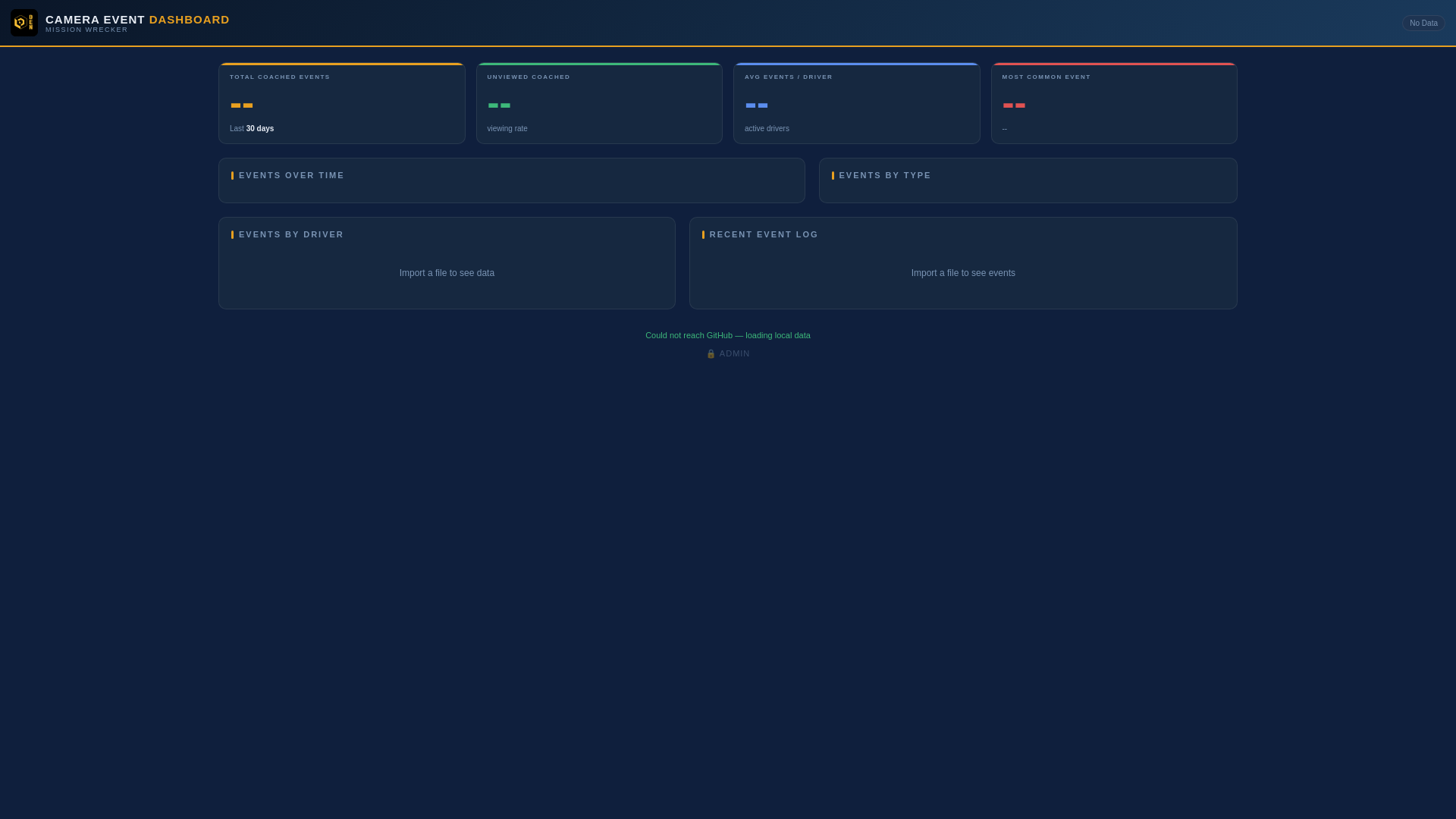Viewport: 1456px width, 819px height.
Task: Click the 'active drivers' label
Action: click(x=767, y=129)
